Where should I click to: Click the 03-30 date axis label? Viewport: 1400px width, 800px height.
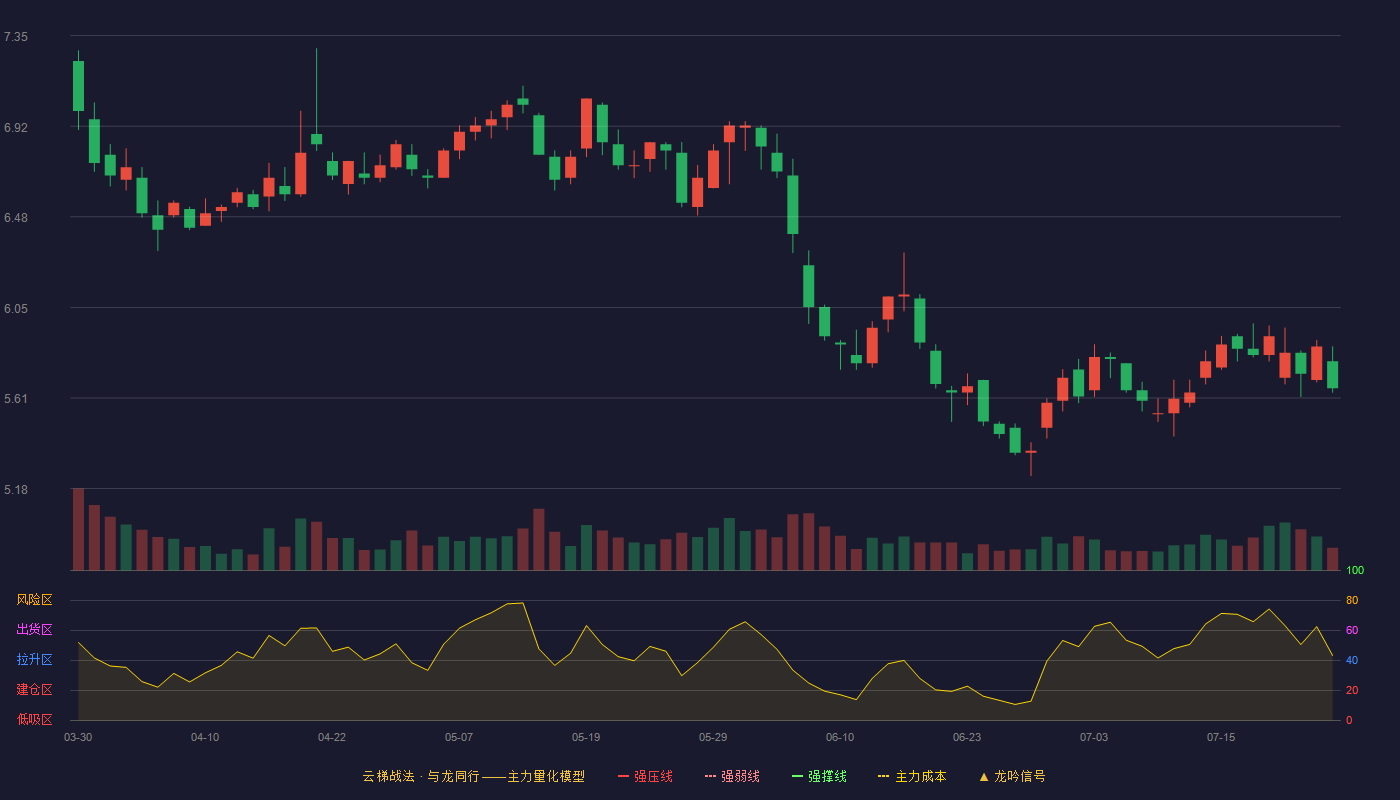(78, 737)
